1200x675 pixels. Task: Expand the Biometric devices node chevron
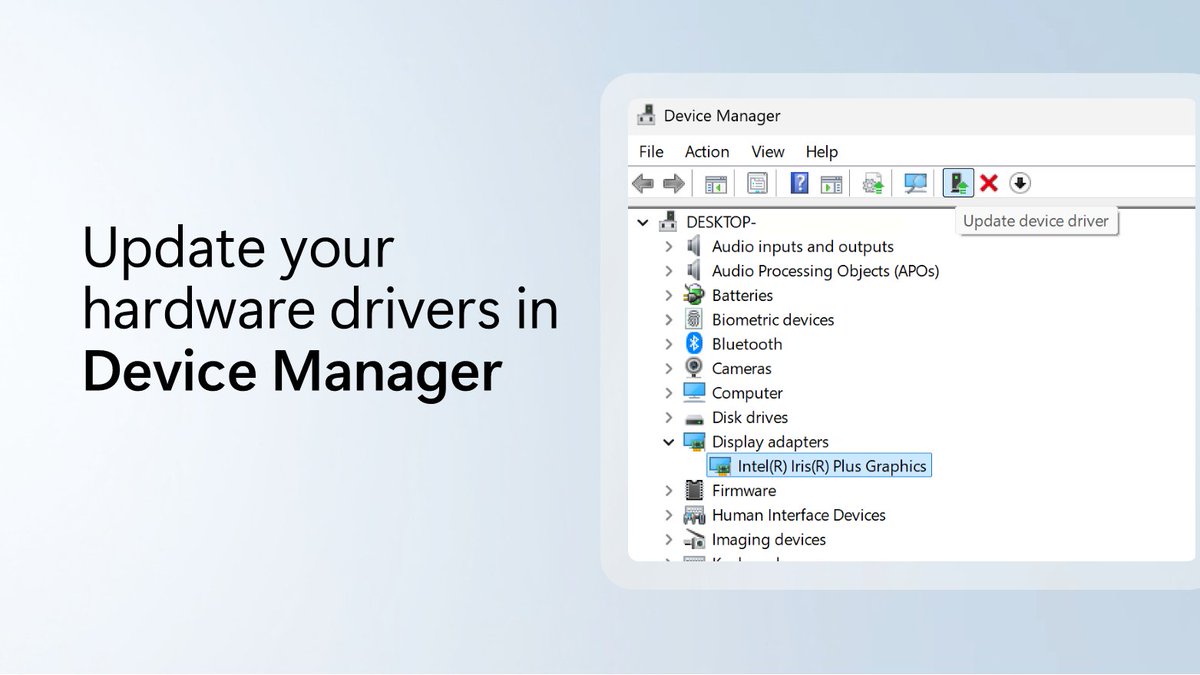[x=669, y=320]
